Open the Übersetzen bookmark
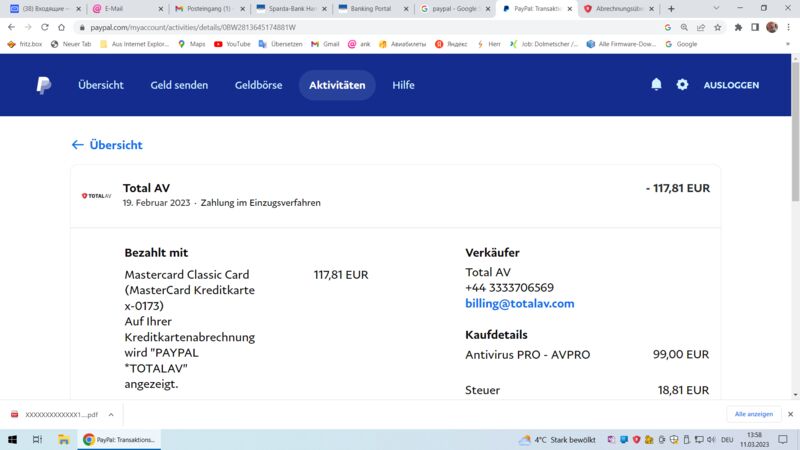Image resolution: width=800 pixels, height=450 pixels. tap(281, 44)
